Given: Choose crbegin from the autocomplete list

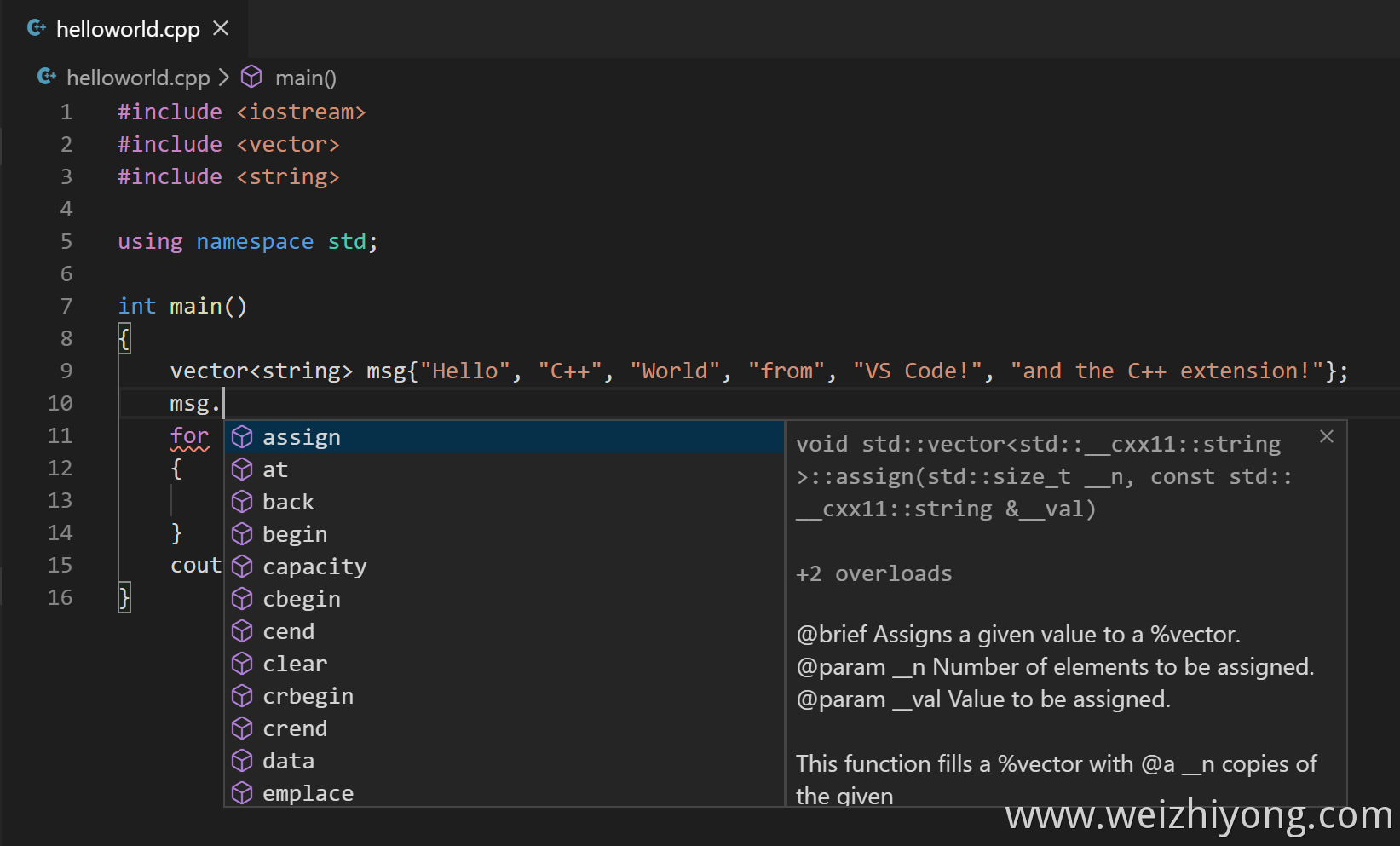Looking at the screenshot, I should [x=504, y=696].
